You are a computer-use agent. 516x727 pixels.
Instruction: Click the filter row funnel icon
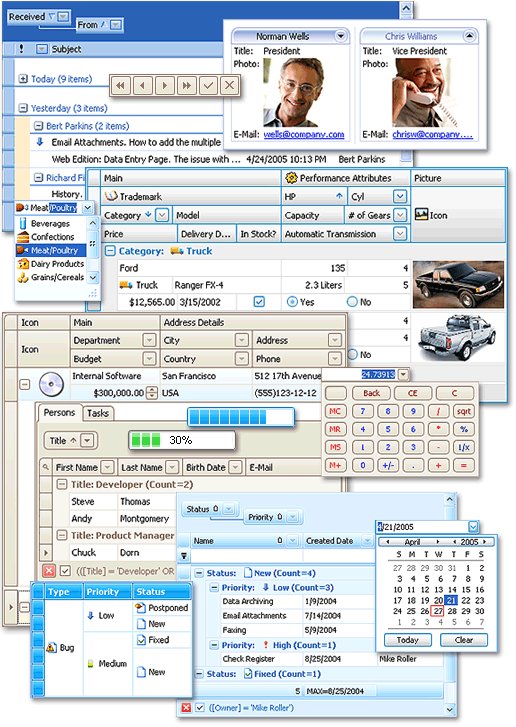pyautogui.click(x=184, y=556)
